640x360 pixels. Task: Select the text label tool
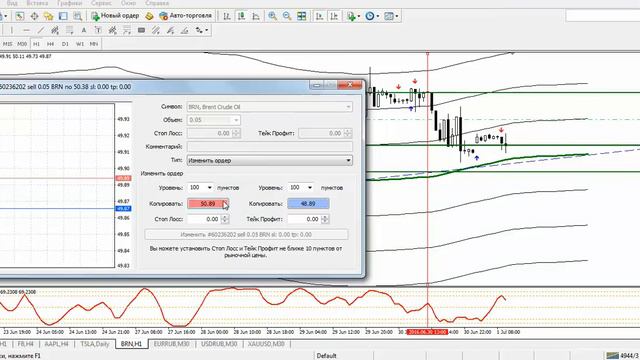98,30
